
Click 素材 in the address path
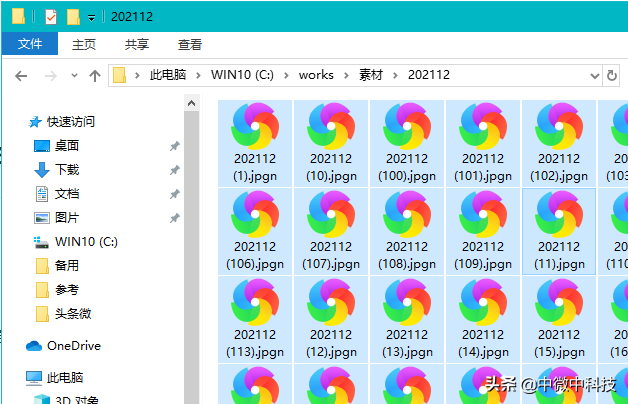coord(371,75)
